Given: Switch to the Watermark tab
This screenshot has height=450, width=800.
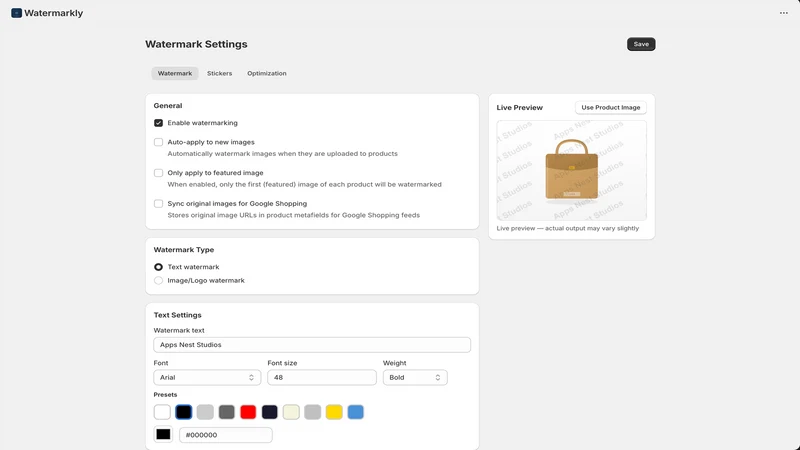Looking at the screenshot, I should (174, 73).
